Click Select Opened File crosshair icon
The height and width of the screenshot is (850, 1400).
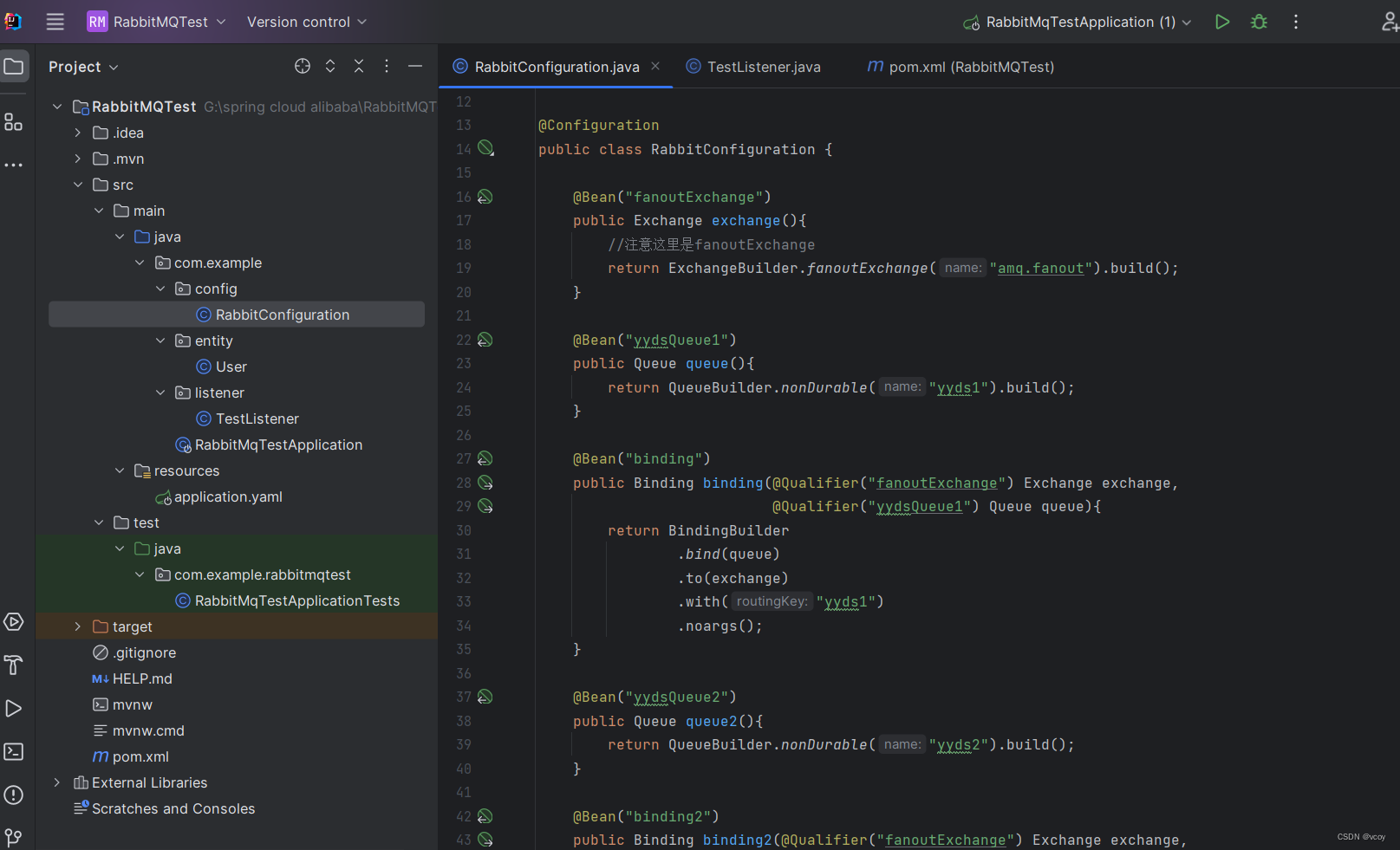pyautogui.click(x=303, y=66)
